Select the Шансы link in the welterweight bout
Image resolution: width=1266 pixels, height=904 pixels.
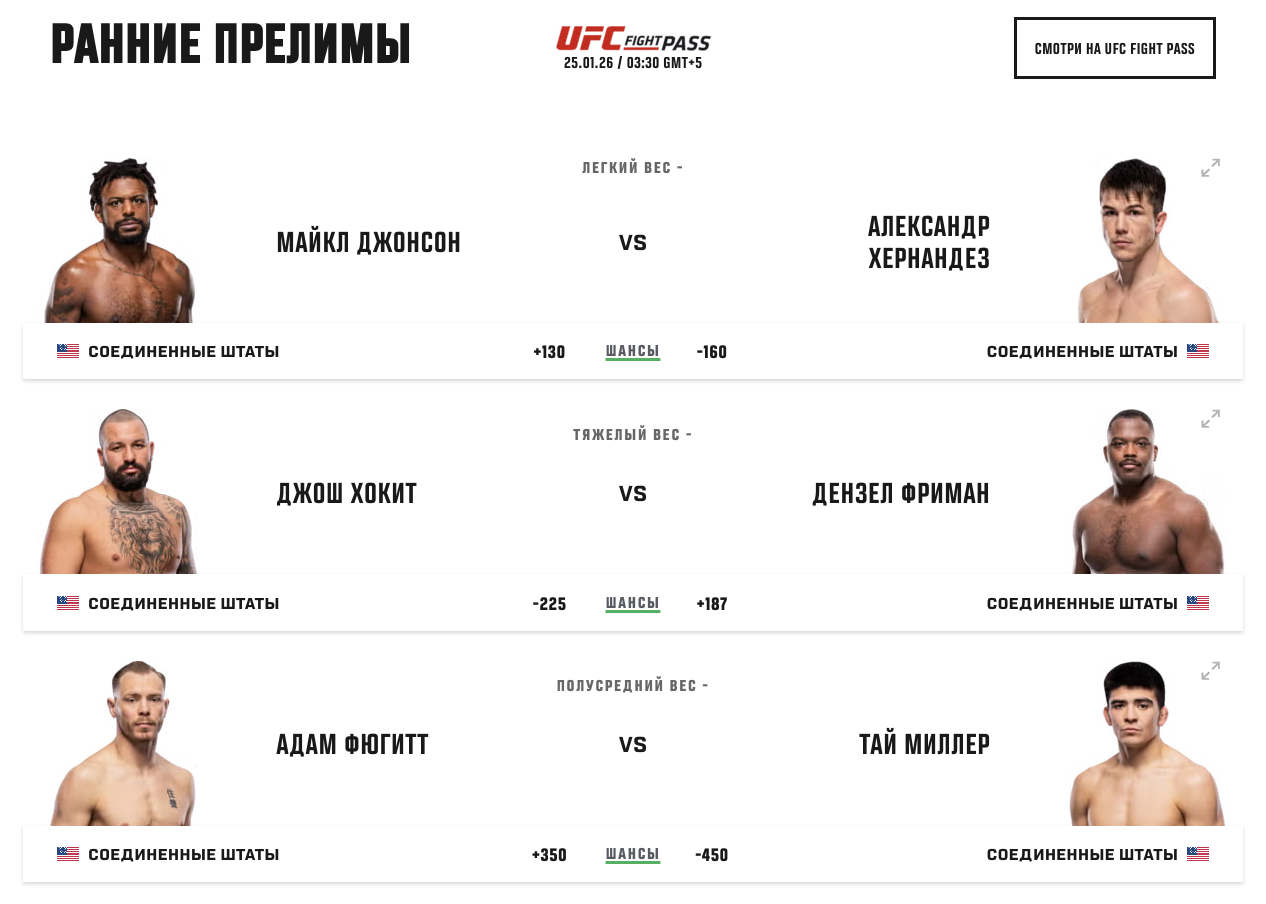tap(632, 854)
